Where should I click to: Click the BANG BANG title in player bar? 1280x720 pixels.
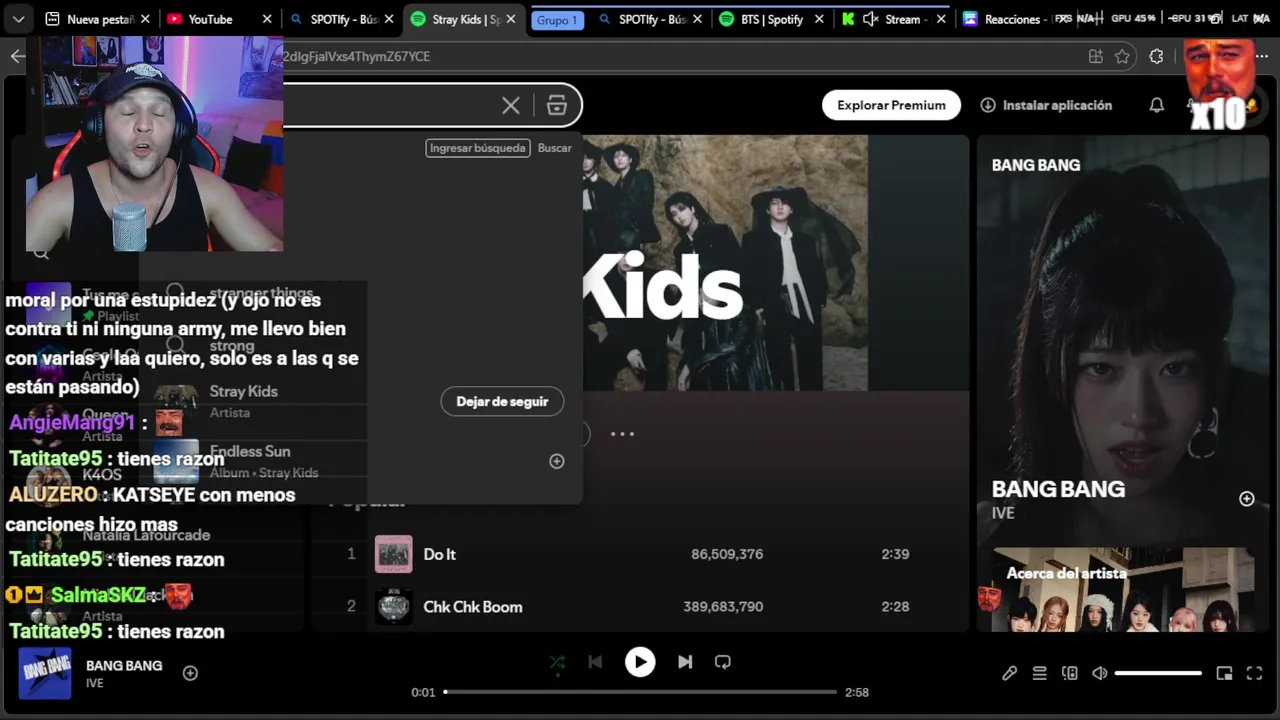tap(124, 666)
